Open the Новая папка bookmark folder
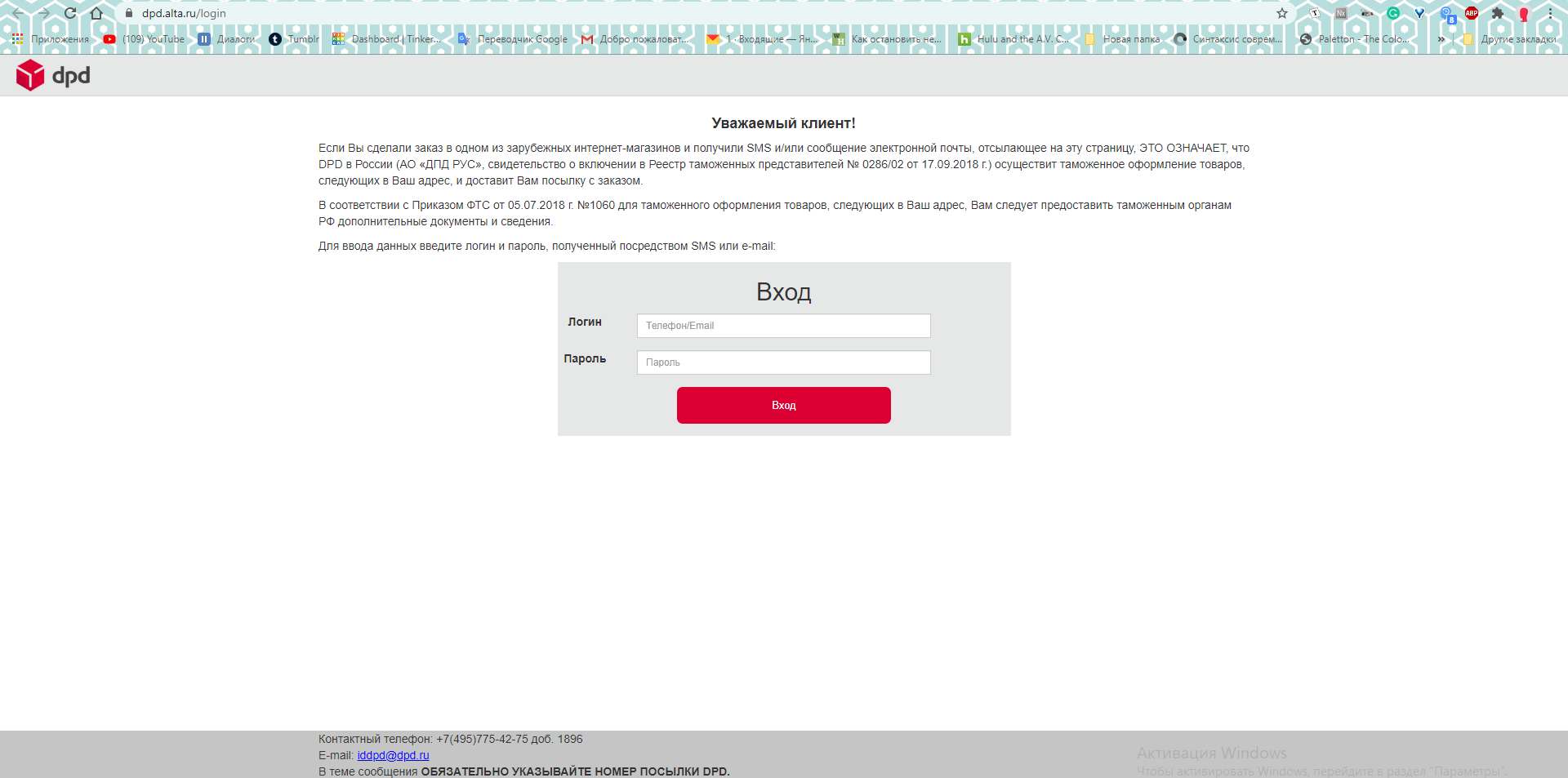This screenshot has width=1568, height=778. (x=1122, y=39)
